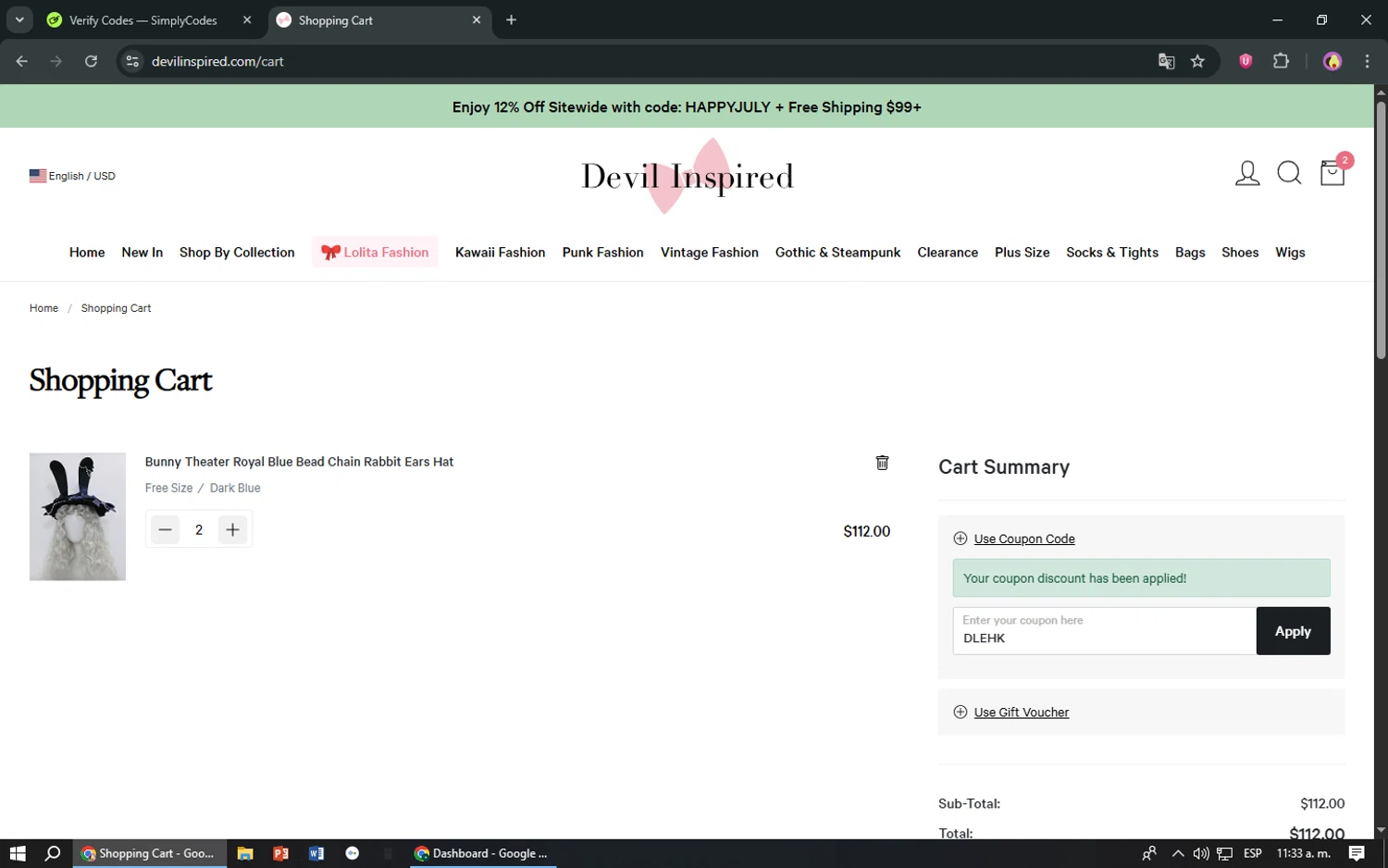The width and height of the screenshot is (1388, 868).
Task: Open the site search magnifier icon
Action: pos(1289,173)
